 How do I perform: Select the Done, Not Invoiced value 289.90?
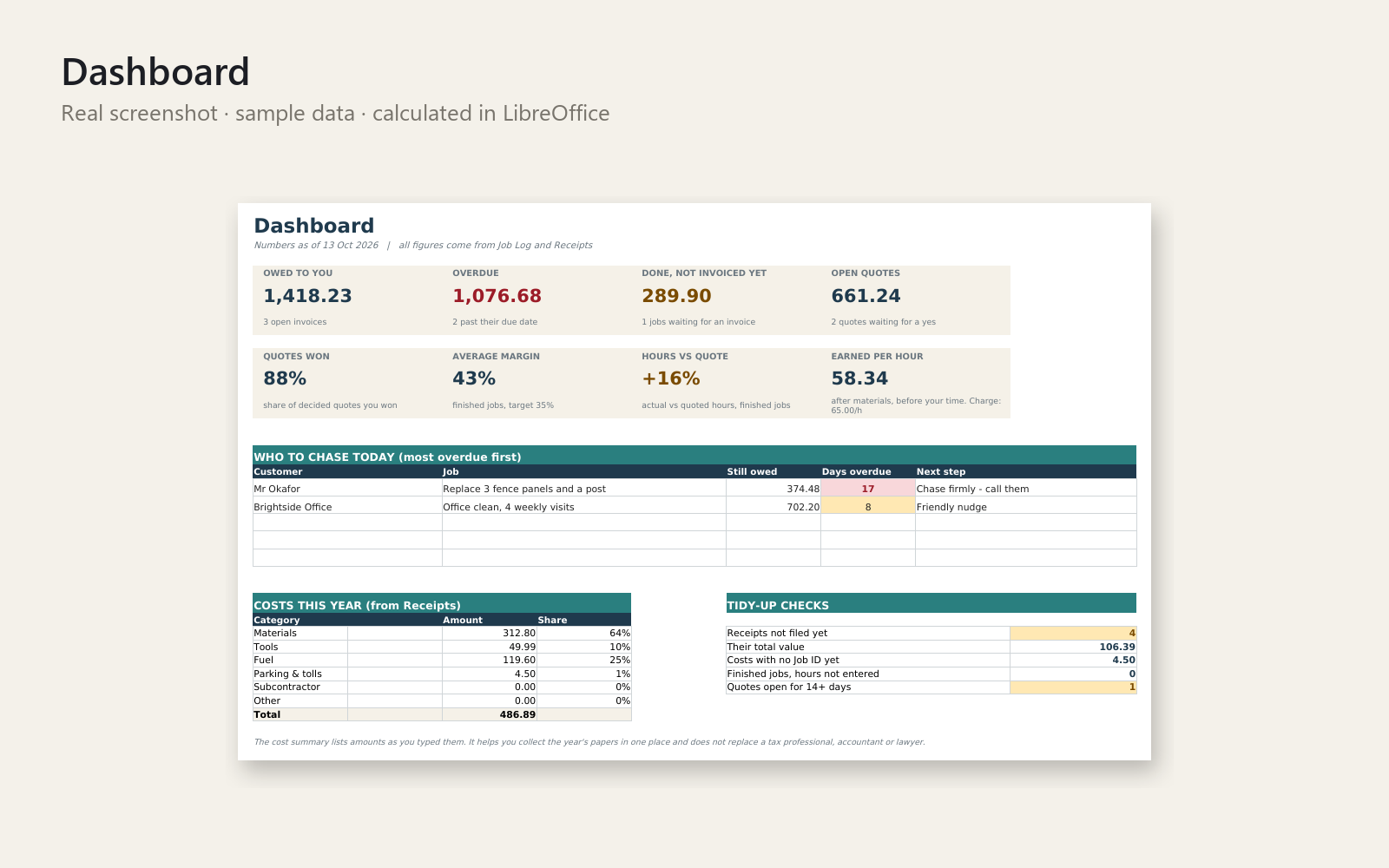pos(676,296)
